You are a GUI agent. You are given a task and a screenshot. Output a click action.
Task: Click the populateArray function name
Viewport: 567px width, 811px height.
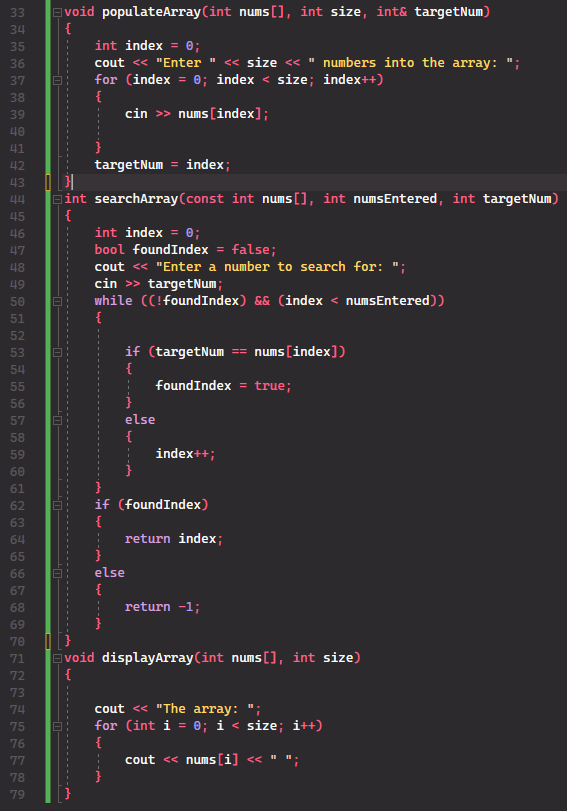coord(151,12)
